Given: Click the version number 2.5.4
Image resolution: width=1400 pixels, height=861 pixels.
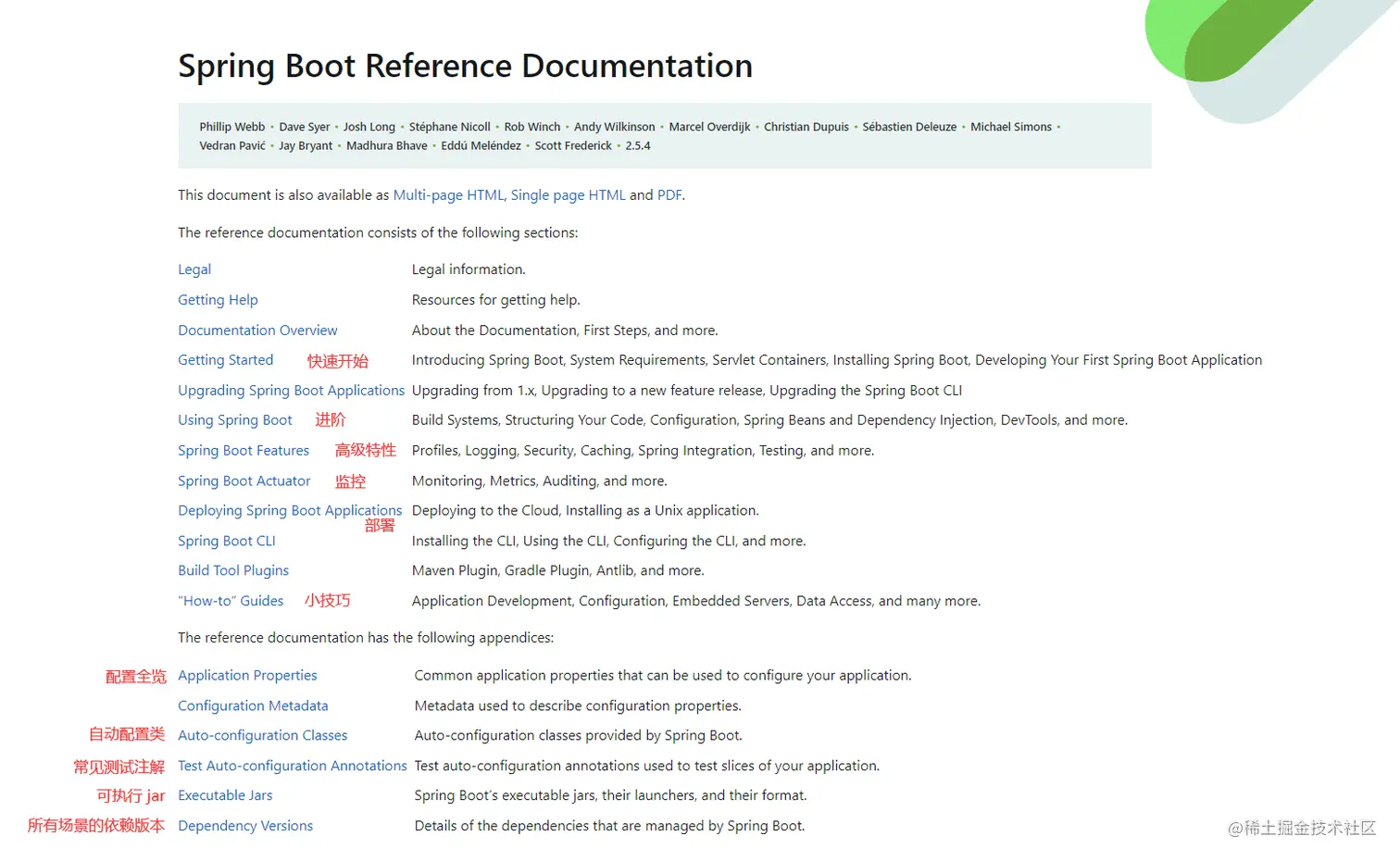Looking at the screenshot, I should click(x=638, y=146).
